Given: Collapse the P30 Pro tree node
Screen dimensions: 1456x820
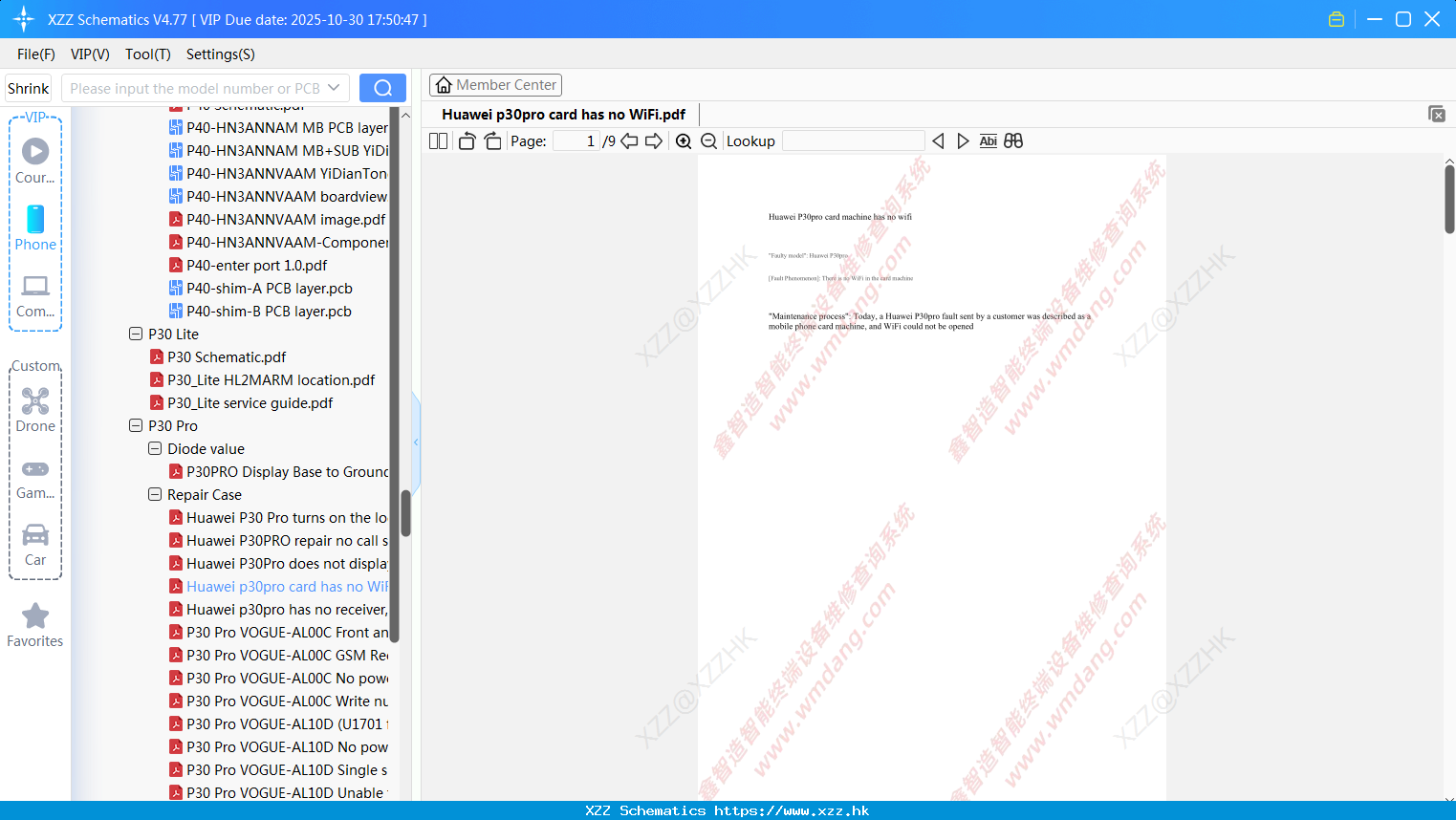Looking at the screenshot, I should point(136,426).
